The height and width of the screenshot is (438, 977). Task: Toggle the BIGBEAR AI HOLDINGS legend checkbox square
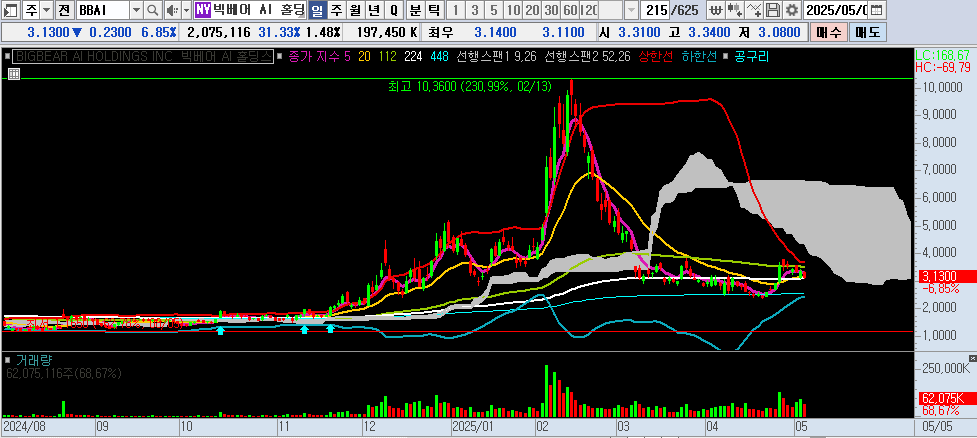tap(8, 57)
